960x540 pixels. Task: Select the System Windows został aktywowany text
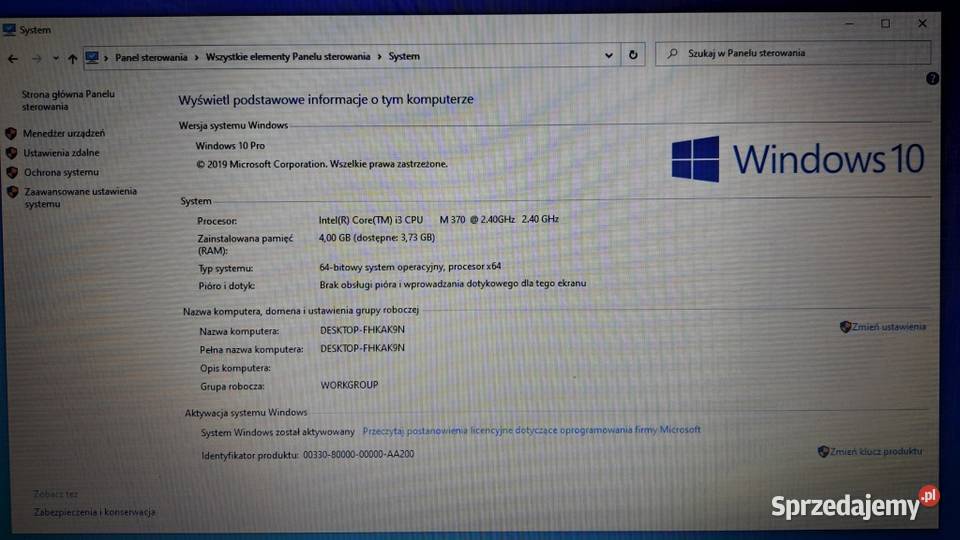[x=277, y=432]
